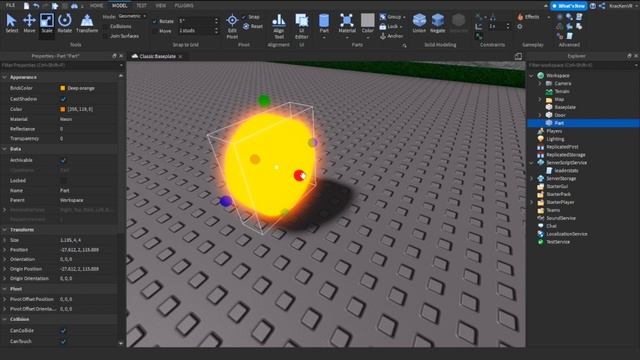
Task: Click the Material property value Neon
Action: coord(66,119)
